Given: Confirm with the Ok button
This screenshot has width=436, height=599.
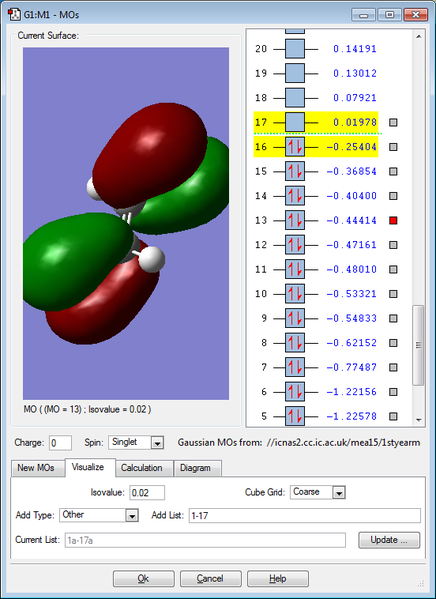Looking at the screenshot, I should coord(143,579).
